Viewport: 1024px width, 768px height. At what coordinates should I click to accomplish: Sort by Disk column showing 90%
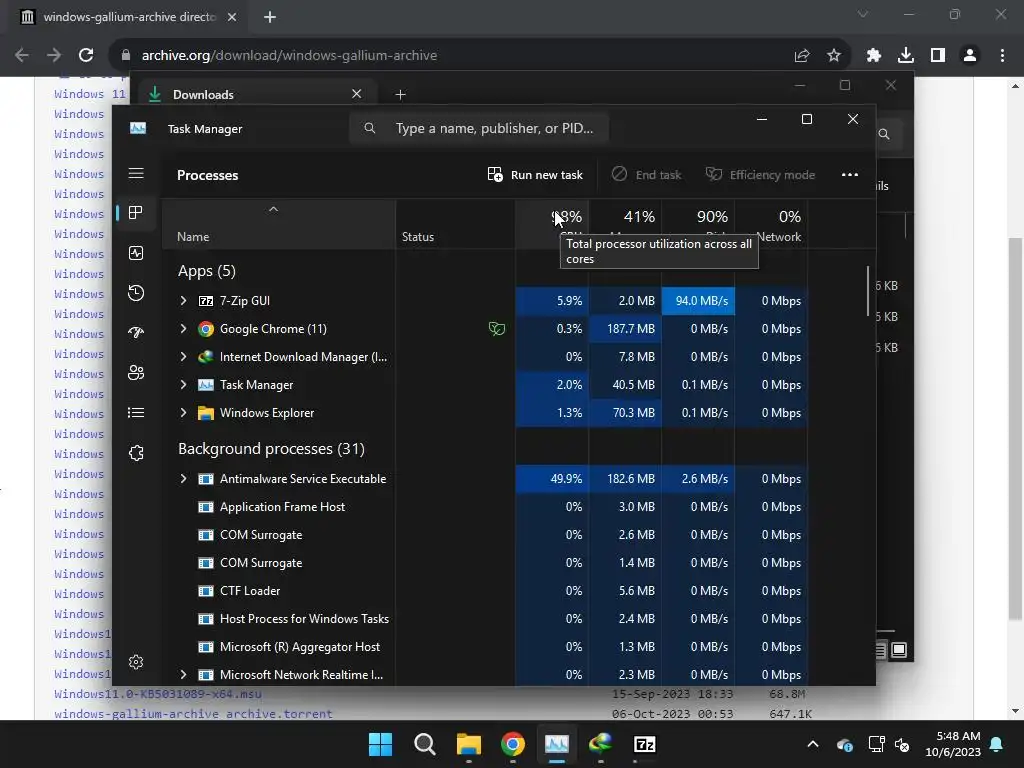pos(698,224)
